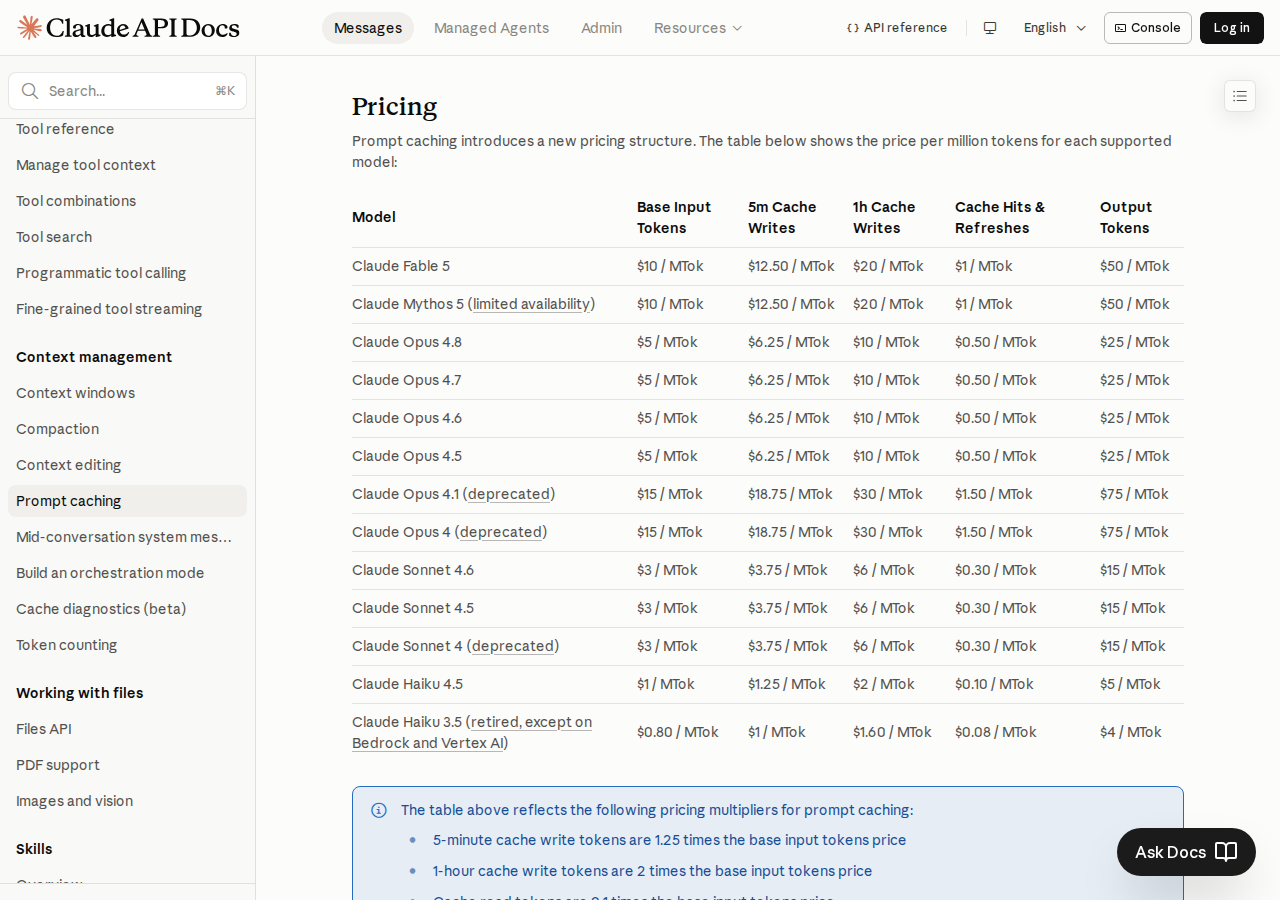Open Manage tool context page

pos(127,165)
